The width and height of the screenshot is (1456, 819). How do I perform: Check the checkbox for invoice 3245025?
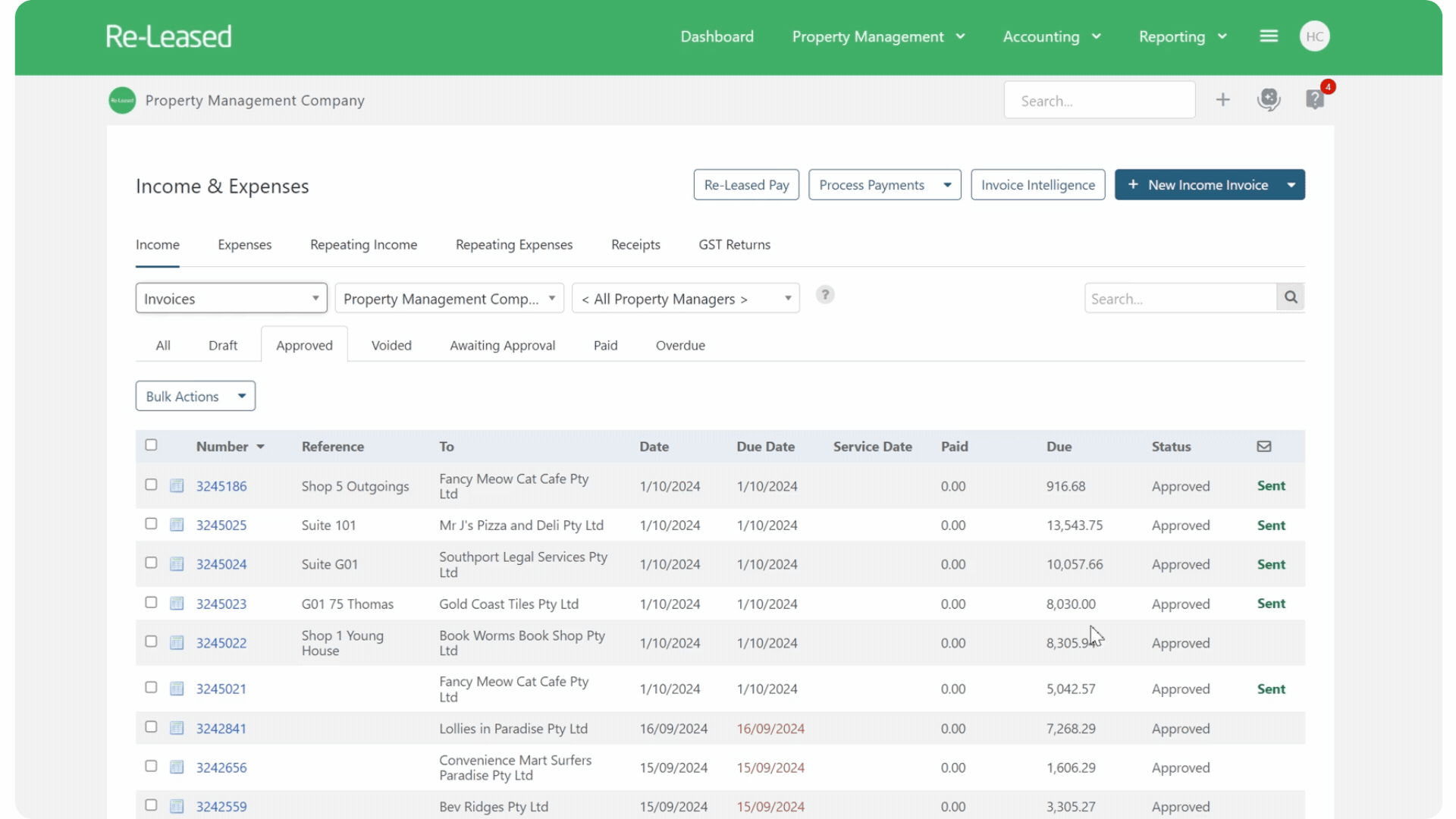[x=151, y=523]
